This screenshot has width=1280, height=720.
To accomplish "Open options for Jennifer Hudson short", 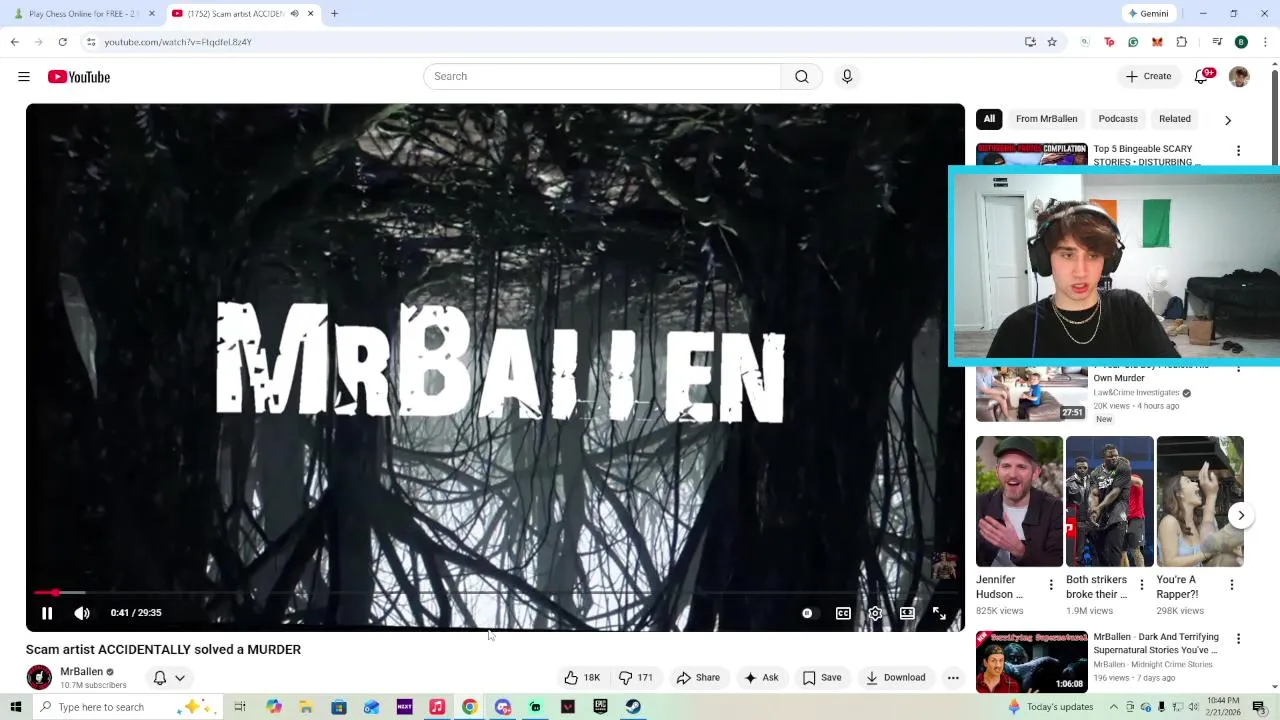I will coord(1050,585).
